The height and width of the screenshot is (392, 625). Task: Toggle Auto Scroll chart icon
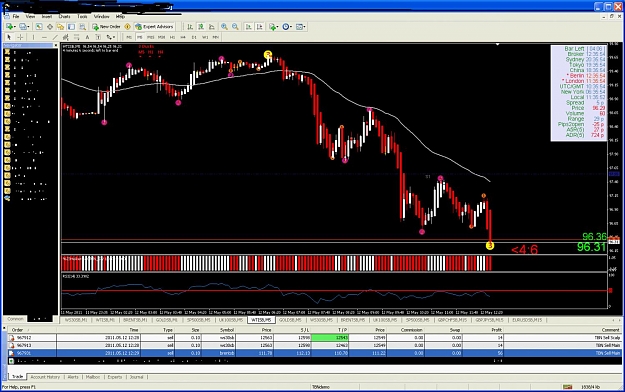coord(248,27)
